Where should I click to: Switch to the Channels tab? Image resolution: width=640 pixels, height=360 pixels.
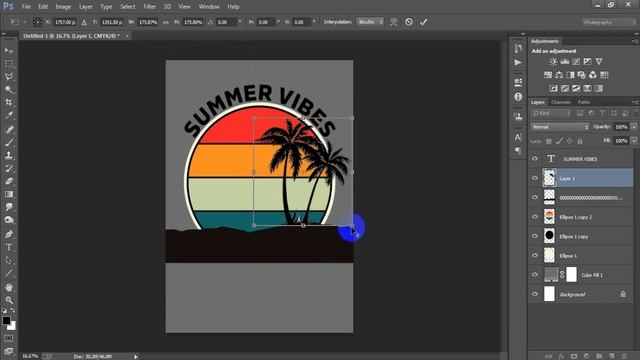click(561, 102)
